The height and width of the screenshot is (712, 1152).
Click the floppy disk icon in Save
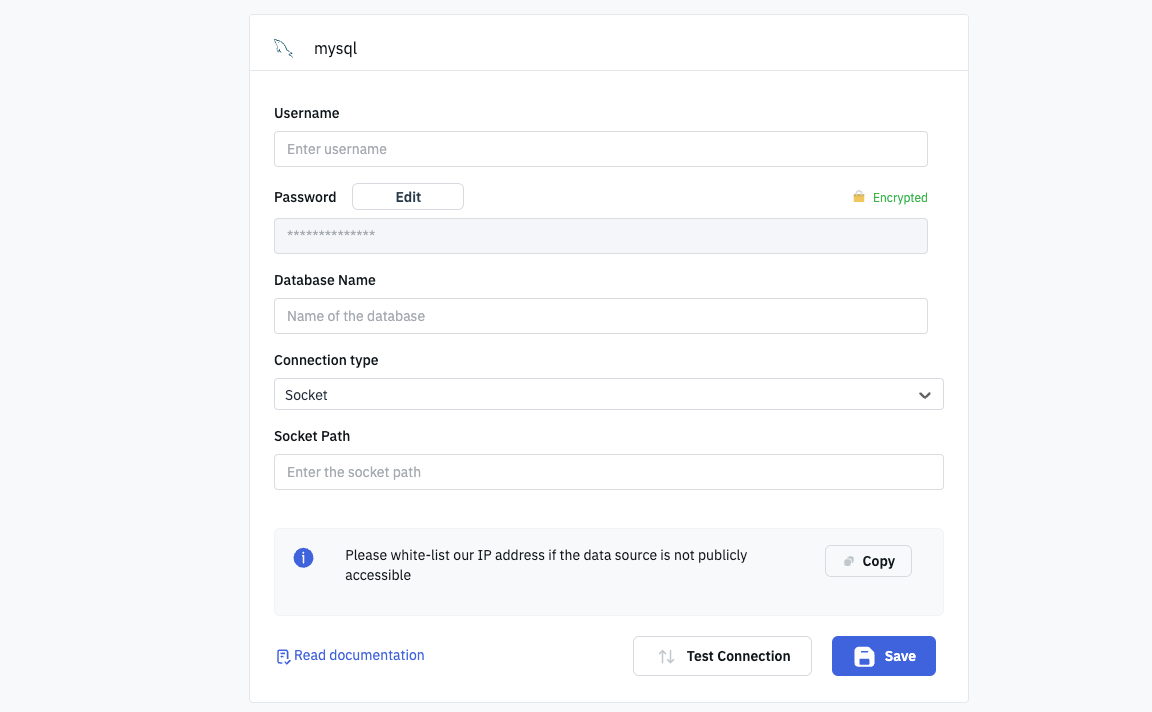pos(864,657)
